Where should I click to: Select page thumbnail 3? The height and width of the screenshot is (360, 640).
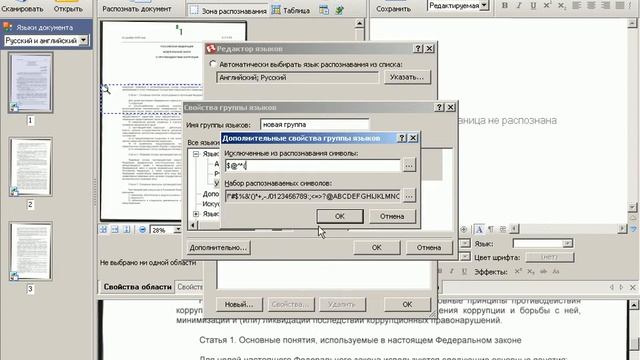coord(31,251)
